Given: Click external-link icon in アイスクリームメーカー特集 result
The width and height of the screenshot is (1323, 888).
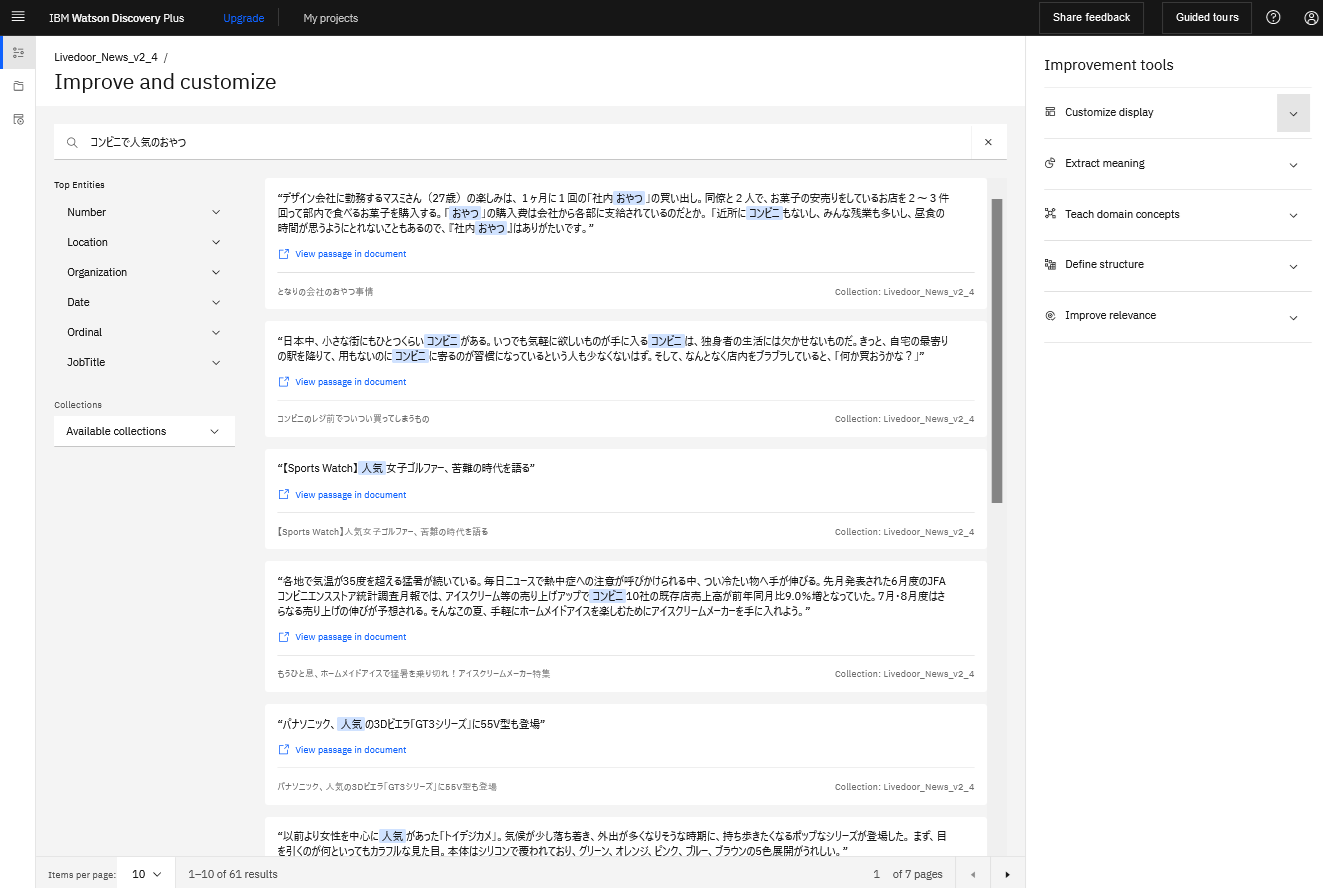Looking at the screenshot, I should click(x=284, y=637).
